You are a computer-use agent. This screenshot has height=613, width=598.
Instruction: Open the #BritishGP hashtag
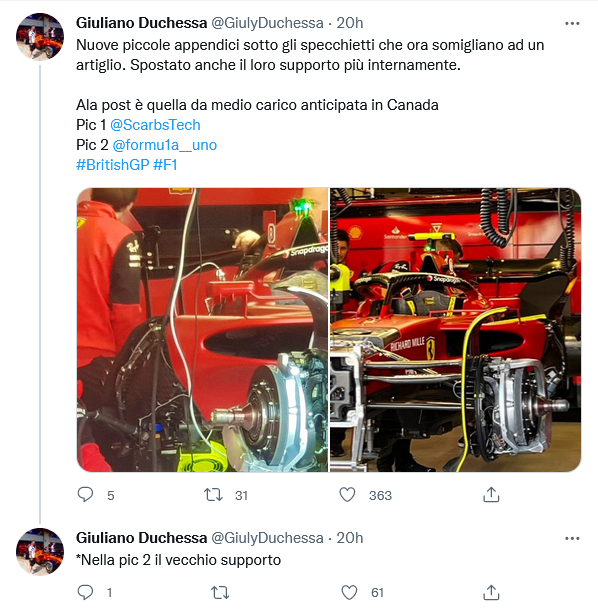(x=113, y=165)
